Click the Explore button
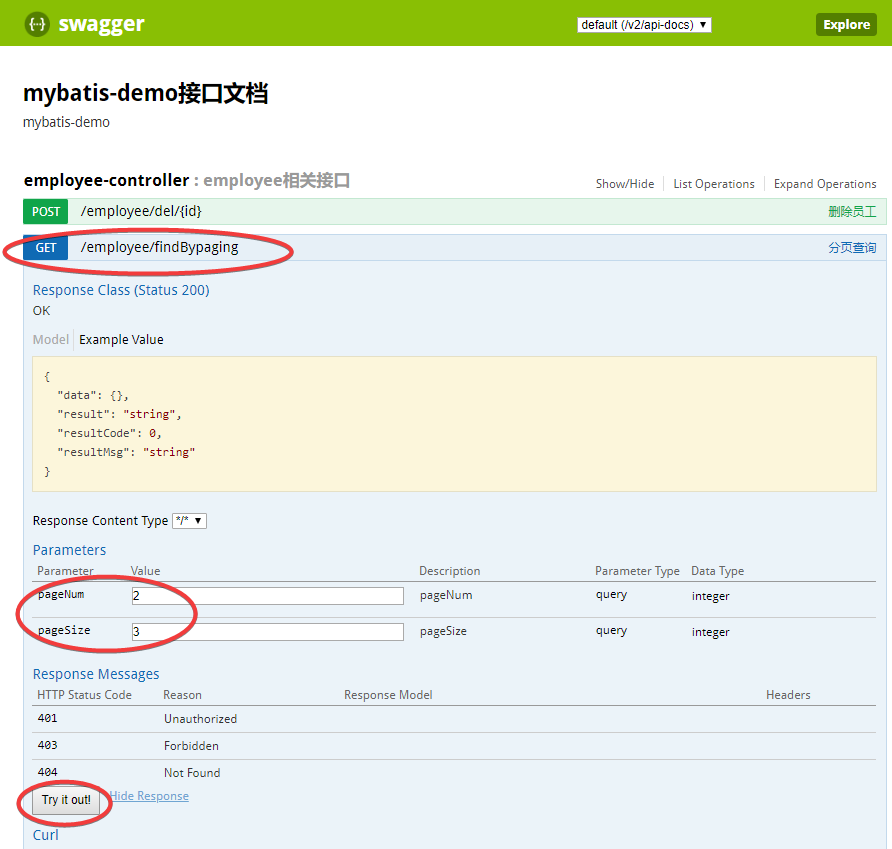The height and width of the screenshot is (849, 892). [845, 23]
